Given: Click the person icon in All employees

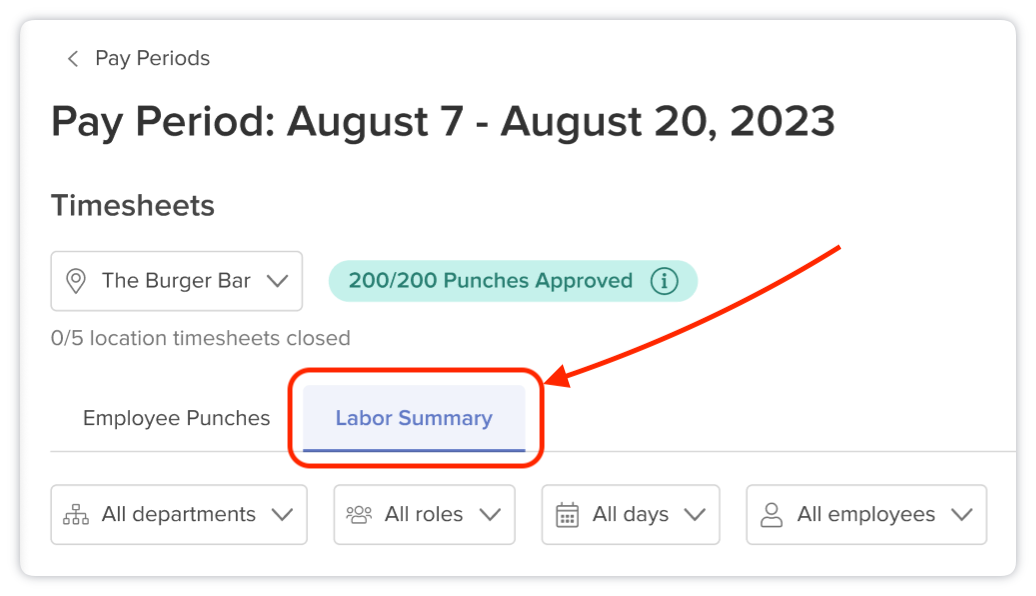Looking at the screenshot, I should tap(771, 514).
